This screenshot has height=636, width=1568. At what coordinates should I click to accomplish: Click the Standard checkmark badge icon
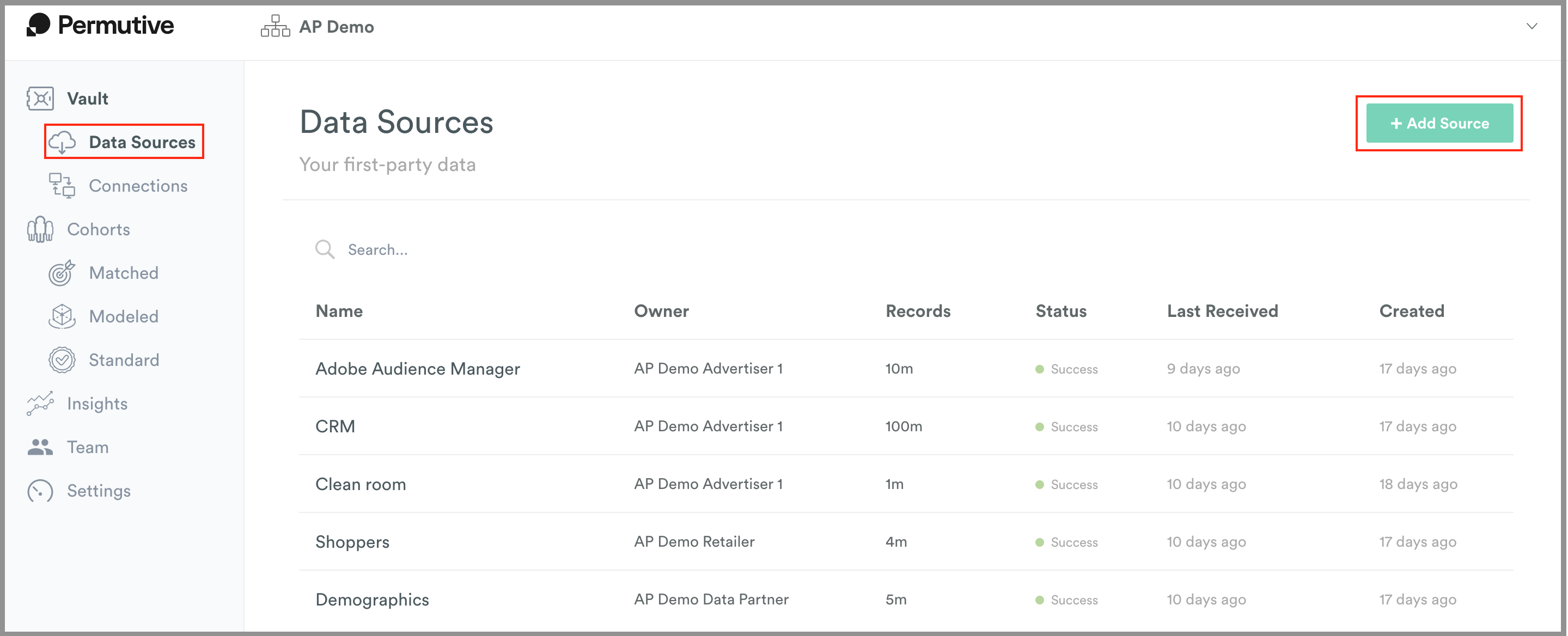click(62, 360)
